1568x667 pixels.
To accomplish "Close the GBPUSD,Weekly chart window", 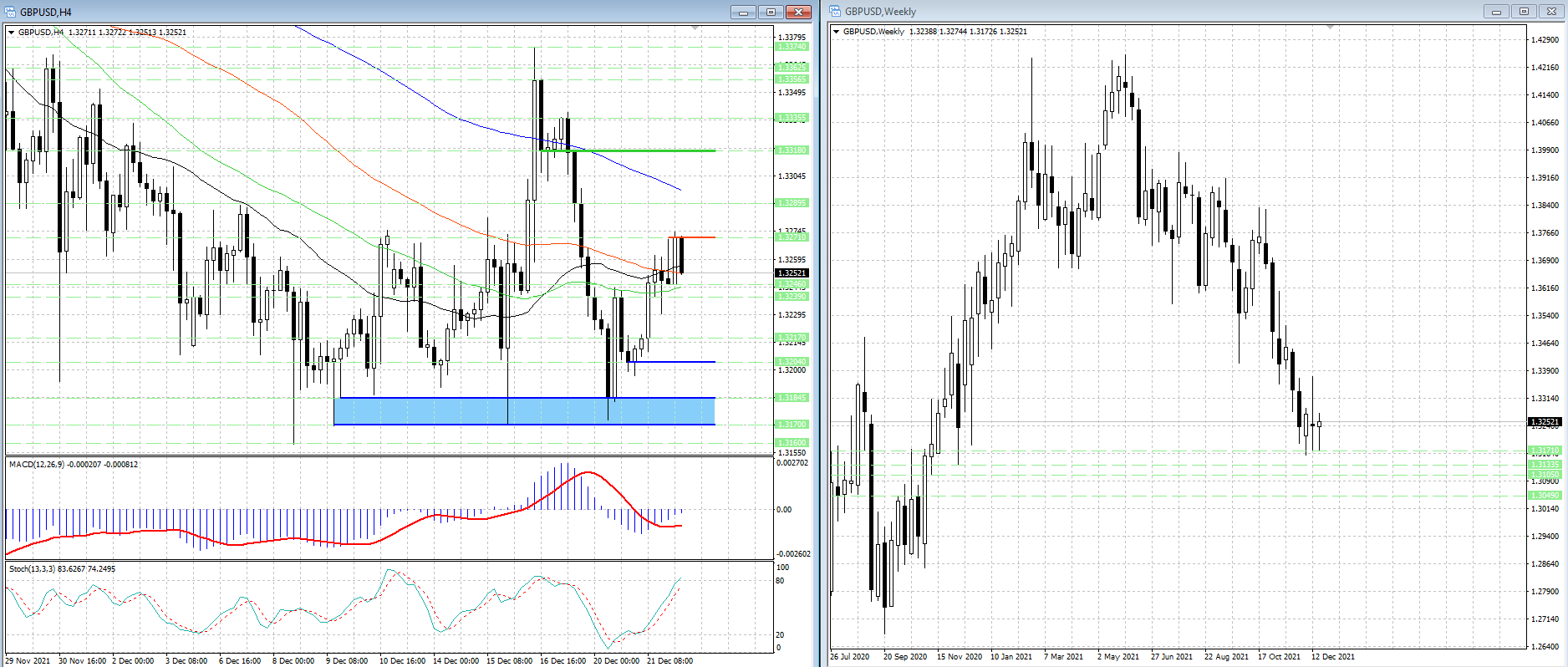I will [x=1551, y=12].
